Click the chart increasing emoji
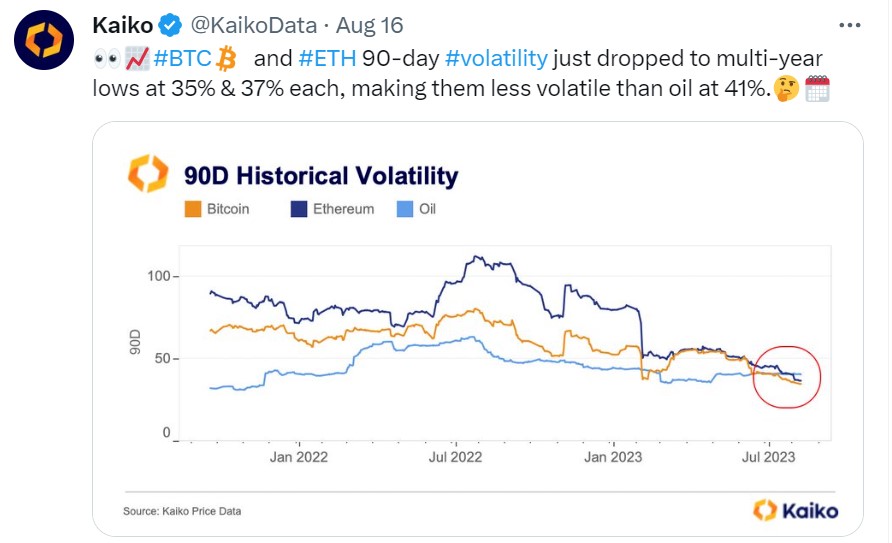 pyautogui.click(x=137, y=59)
